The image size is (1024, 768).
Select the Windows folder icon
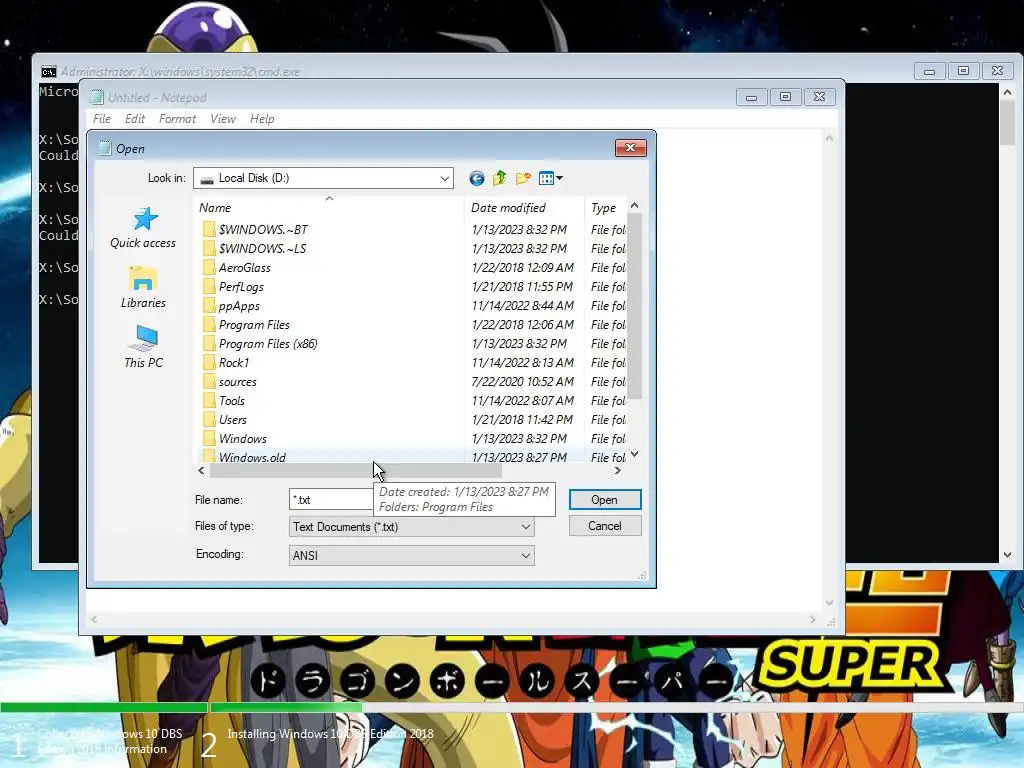coord(209,438)
